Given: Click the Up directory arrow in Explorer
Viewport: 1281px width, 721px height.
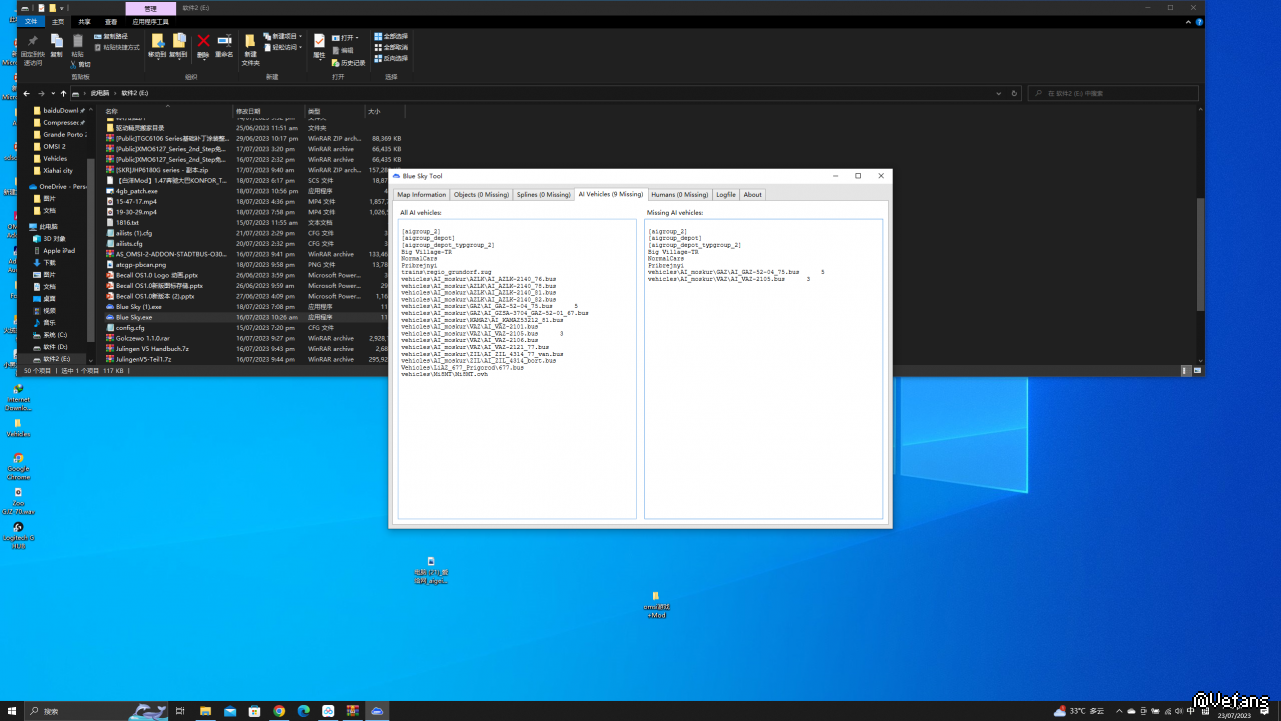Looking at the screenshot, I should pyautogui.click(x=63, y=93).
